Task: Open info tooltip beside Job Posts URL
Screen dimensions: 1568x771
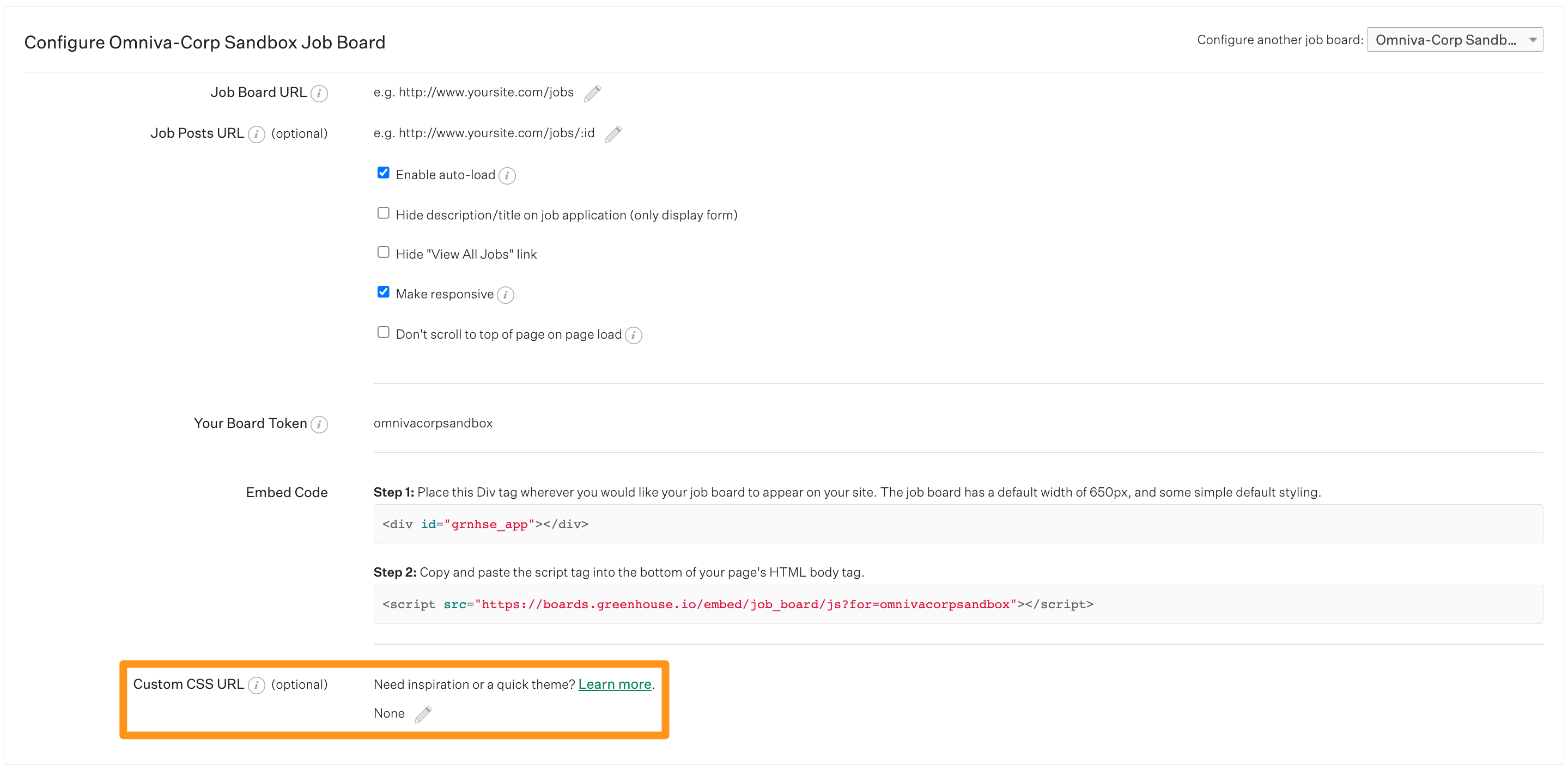Action: point(256,134)
